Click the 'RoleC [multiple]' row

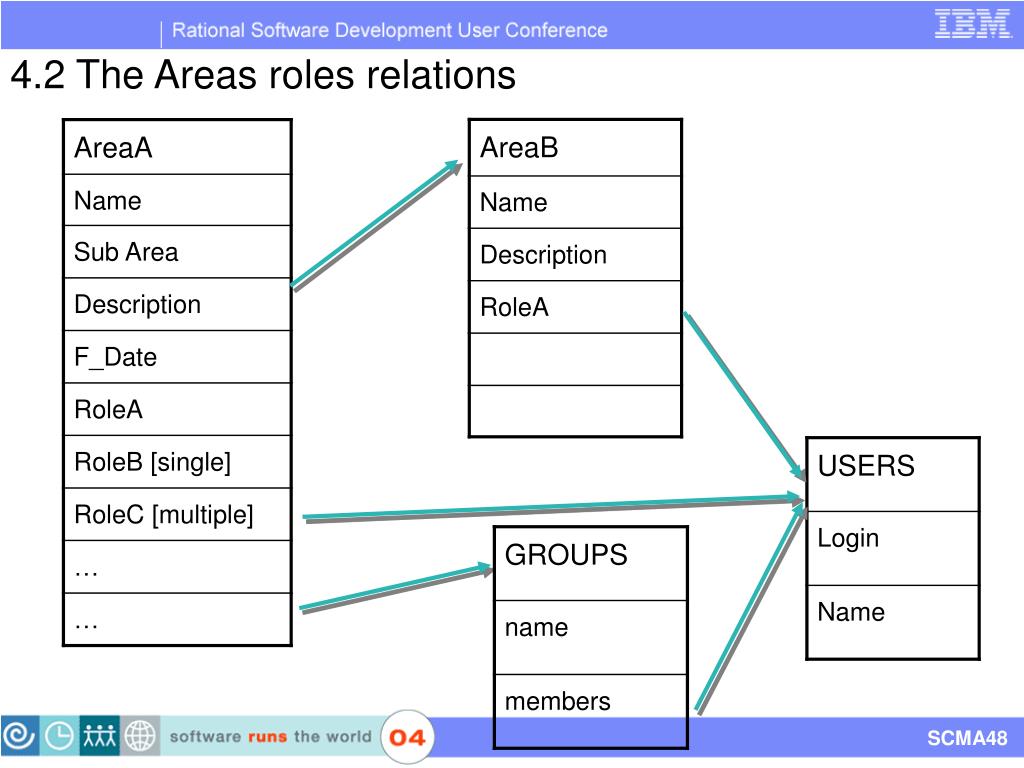click(177, 515)
